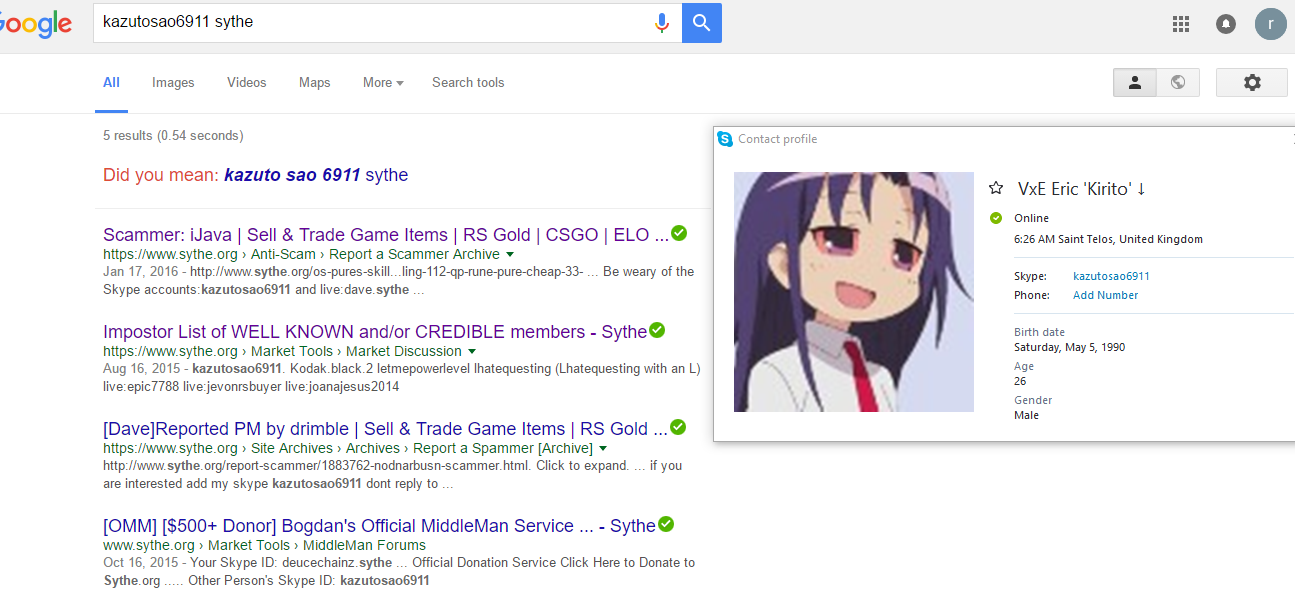1295x597 pixels.
Task: Select the All results tab
Action: click(111, 83)
